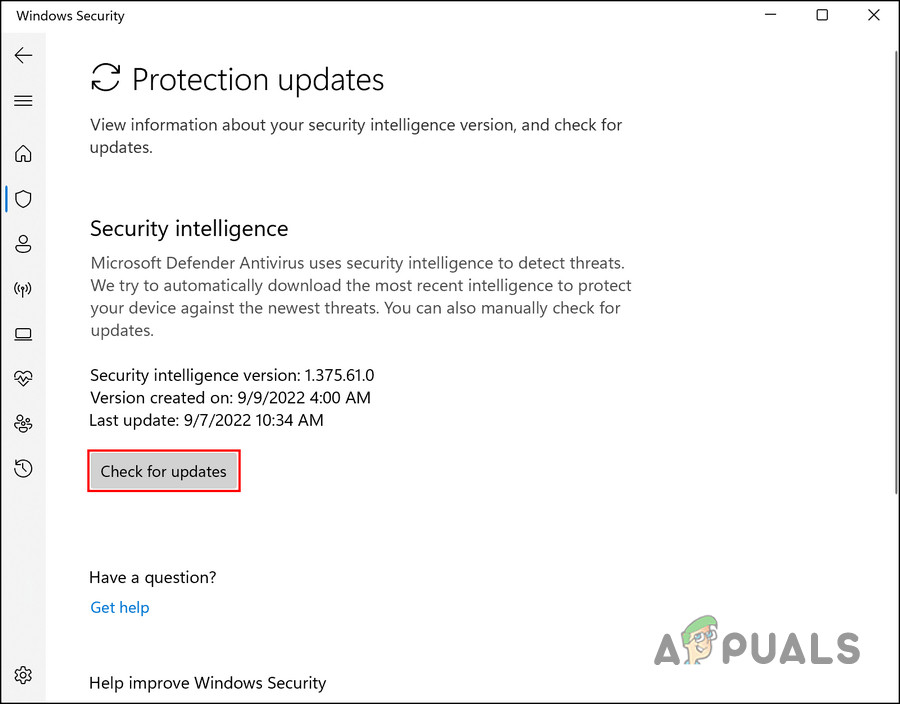Open the Get help link
Image resolution: width=900 pixels, height=704 pixels.
119,607
